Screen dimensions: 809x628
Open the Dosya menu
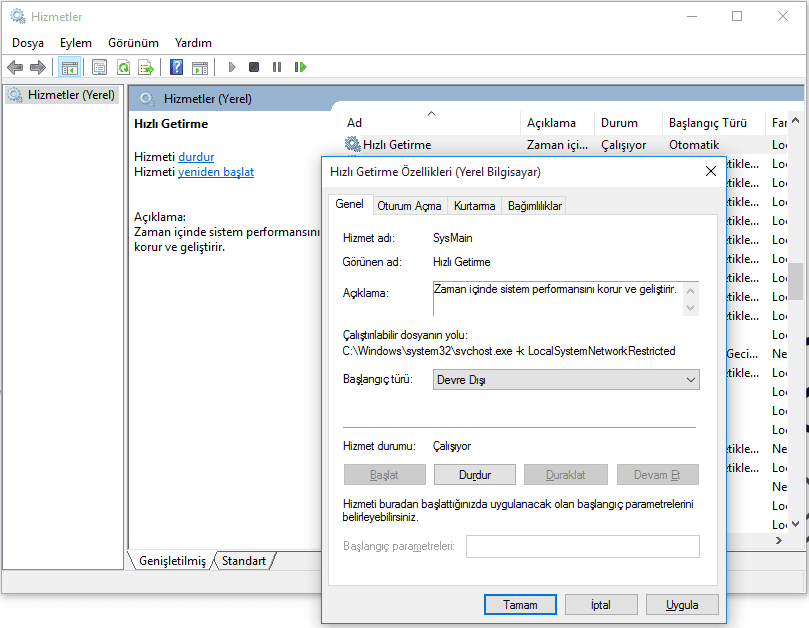point(28,43)
